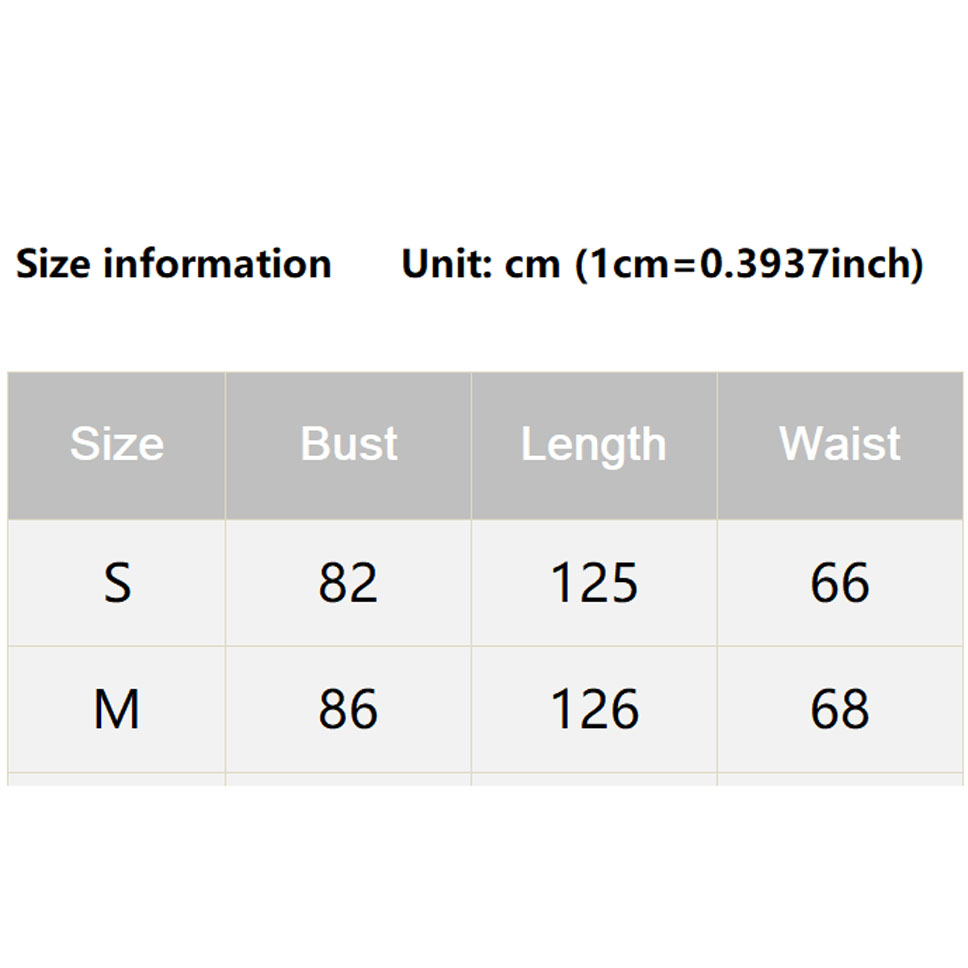Click the bust value 86 cell
The image size is (968, 968).
coord(348,709)
